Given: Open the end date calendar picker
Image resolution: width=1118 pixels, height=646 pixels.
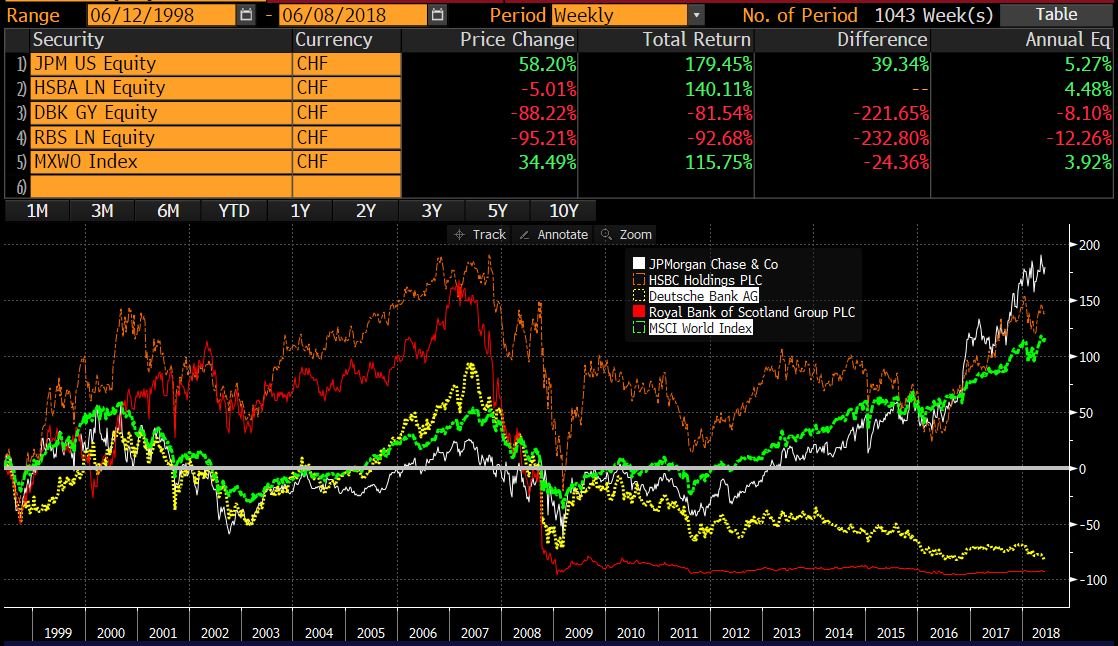Looking at the screenshot, I should pos(438,14).
